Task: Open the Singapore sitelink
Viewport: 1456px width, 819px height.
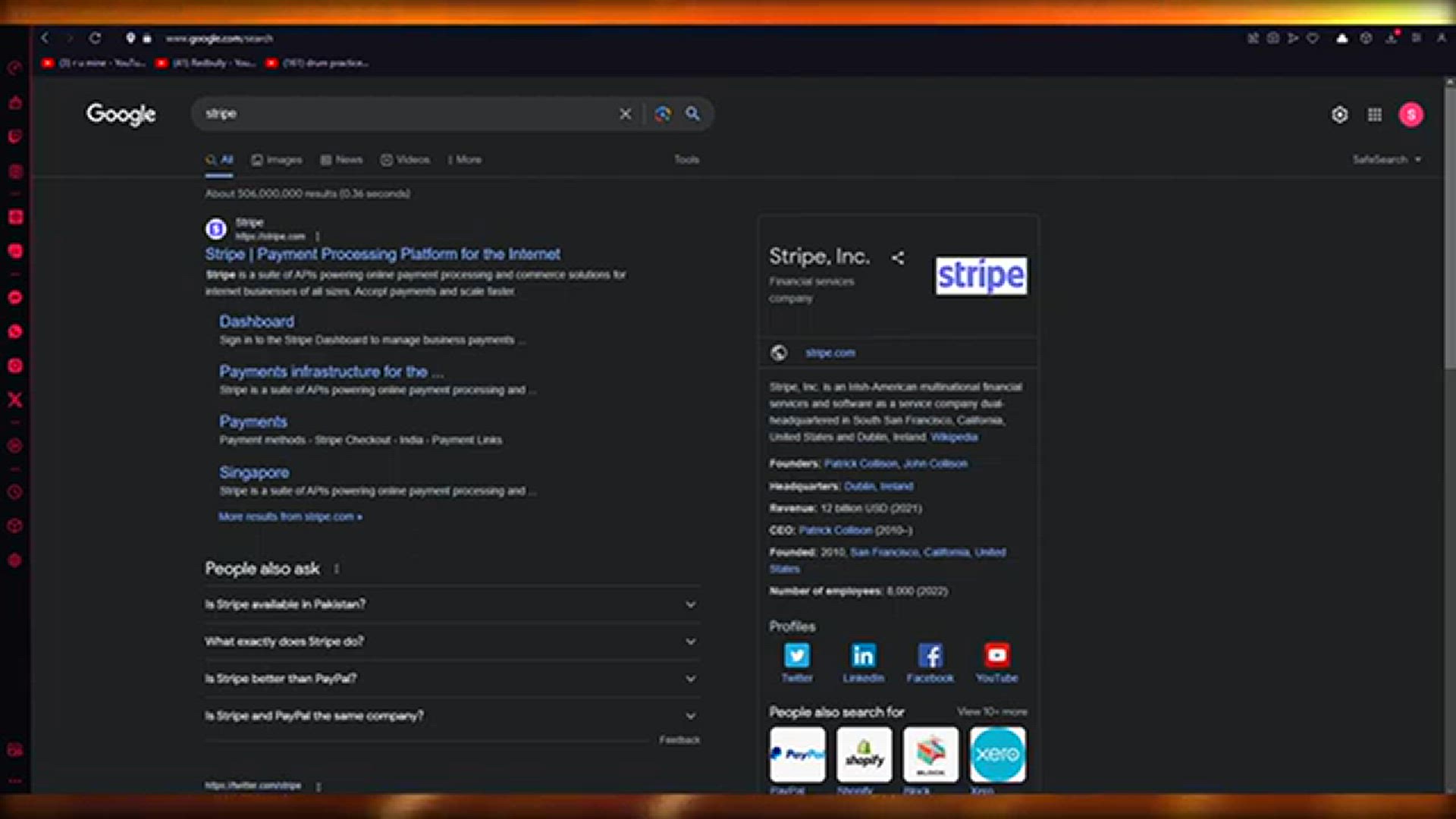Action: pos(254,472)
